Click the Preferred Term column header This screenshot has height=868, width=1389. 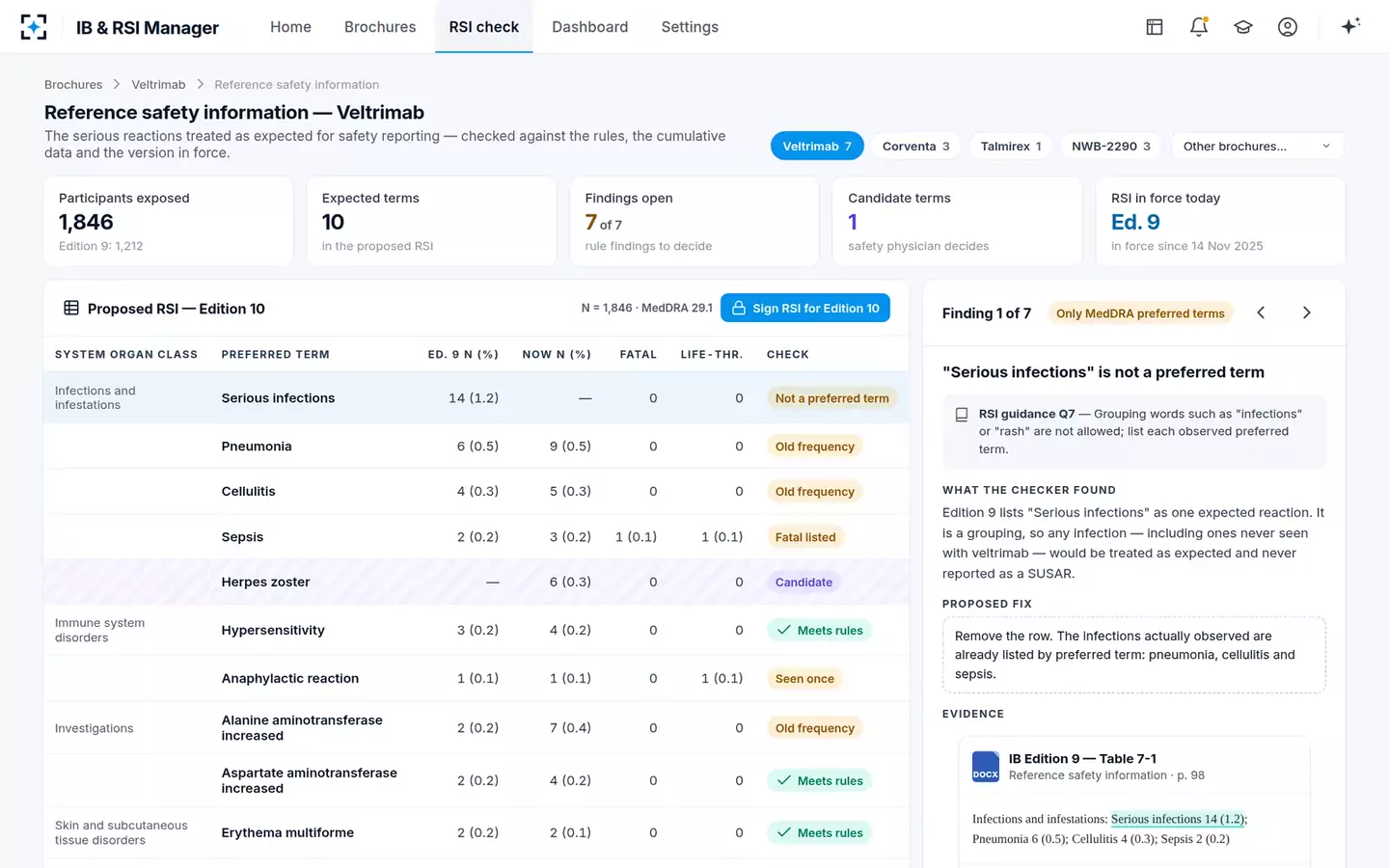pyautogui.click(x=275, y=355)
